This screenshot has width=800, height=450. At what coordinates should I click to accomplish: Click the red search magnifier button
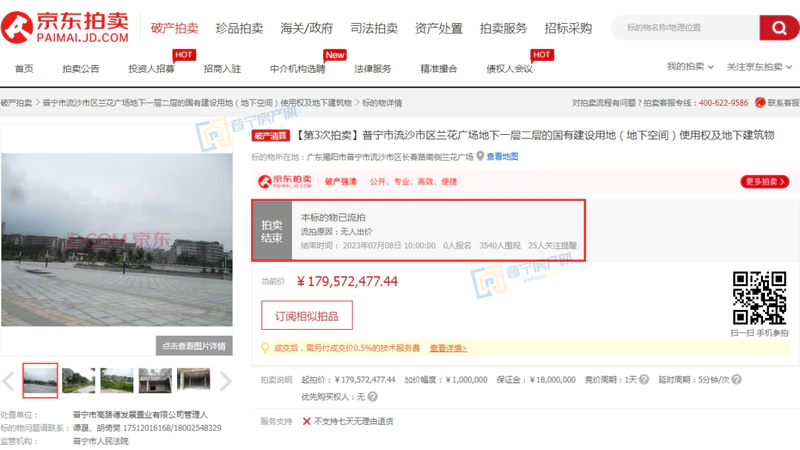click(780, 27)
